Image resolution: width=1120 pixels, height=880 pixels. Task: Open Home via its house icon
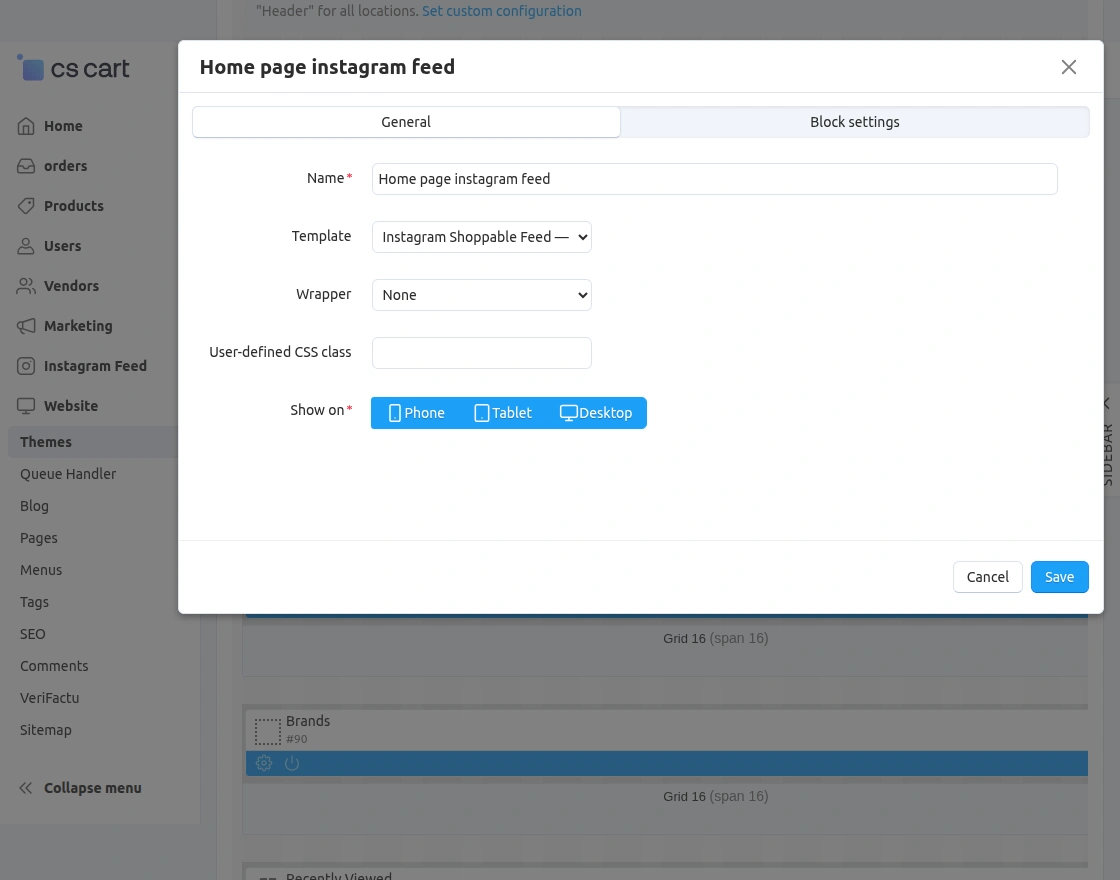(26, 126)
